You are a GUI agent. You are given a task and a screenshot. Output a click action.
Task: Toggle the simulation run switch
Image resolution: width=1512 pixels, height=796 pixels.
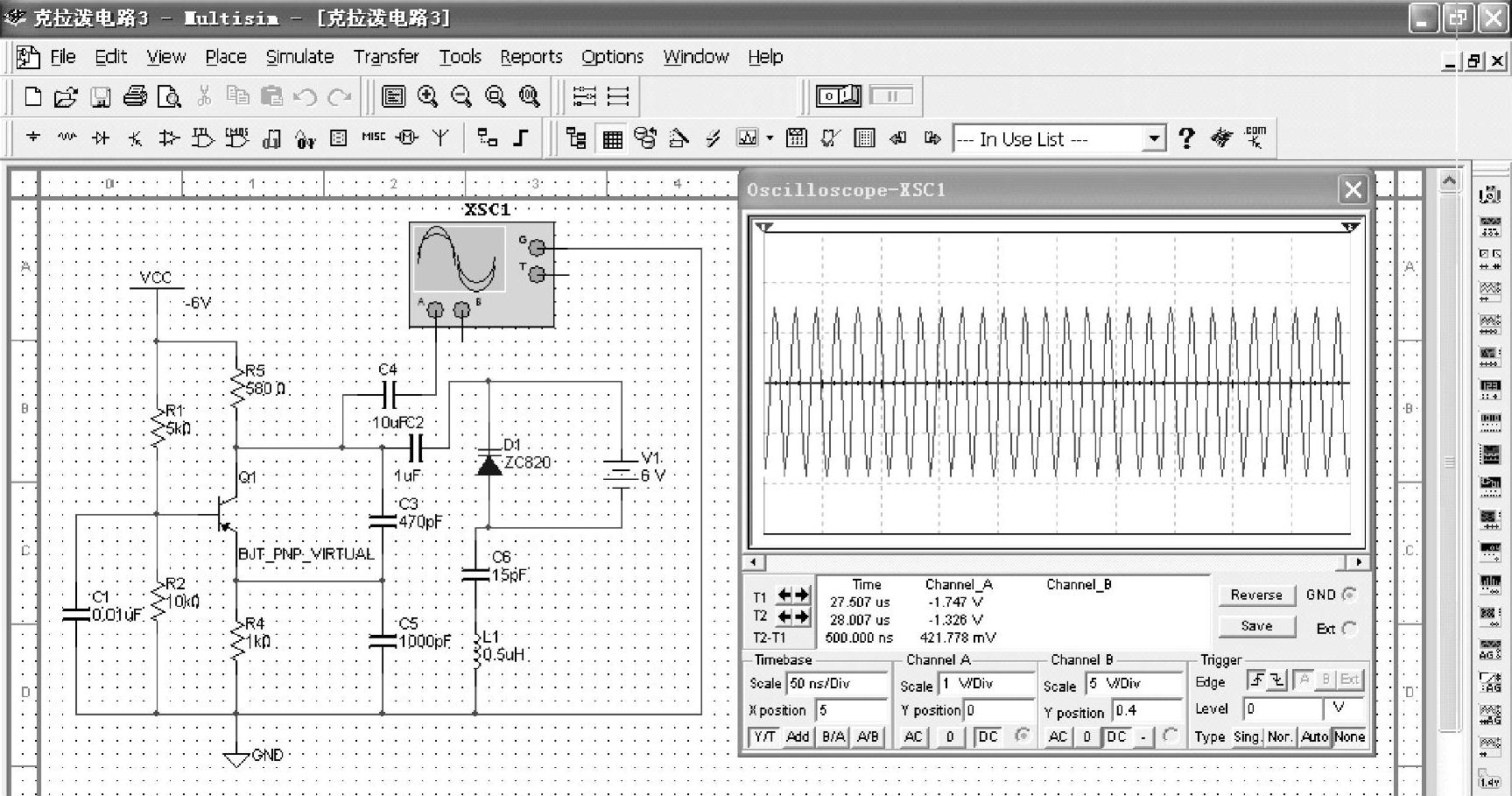tap(838, 95)
